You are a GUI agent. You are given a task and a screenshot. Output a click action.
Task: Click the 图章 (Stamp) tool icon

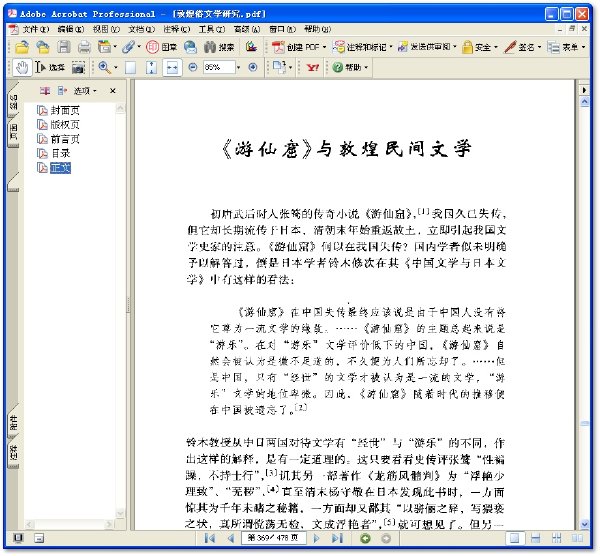point(152,47)
